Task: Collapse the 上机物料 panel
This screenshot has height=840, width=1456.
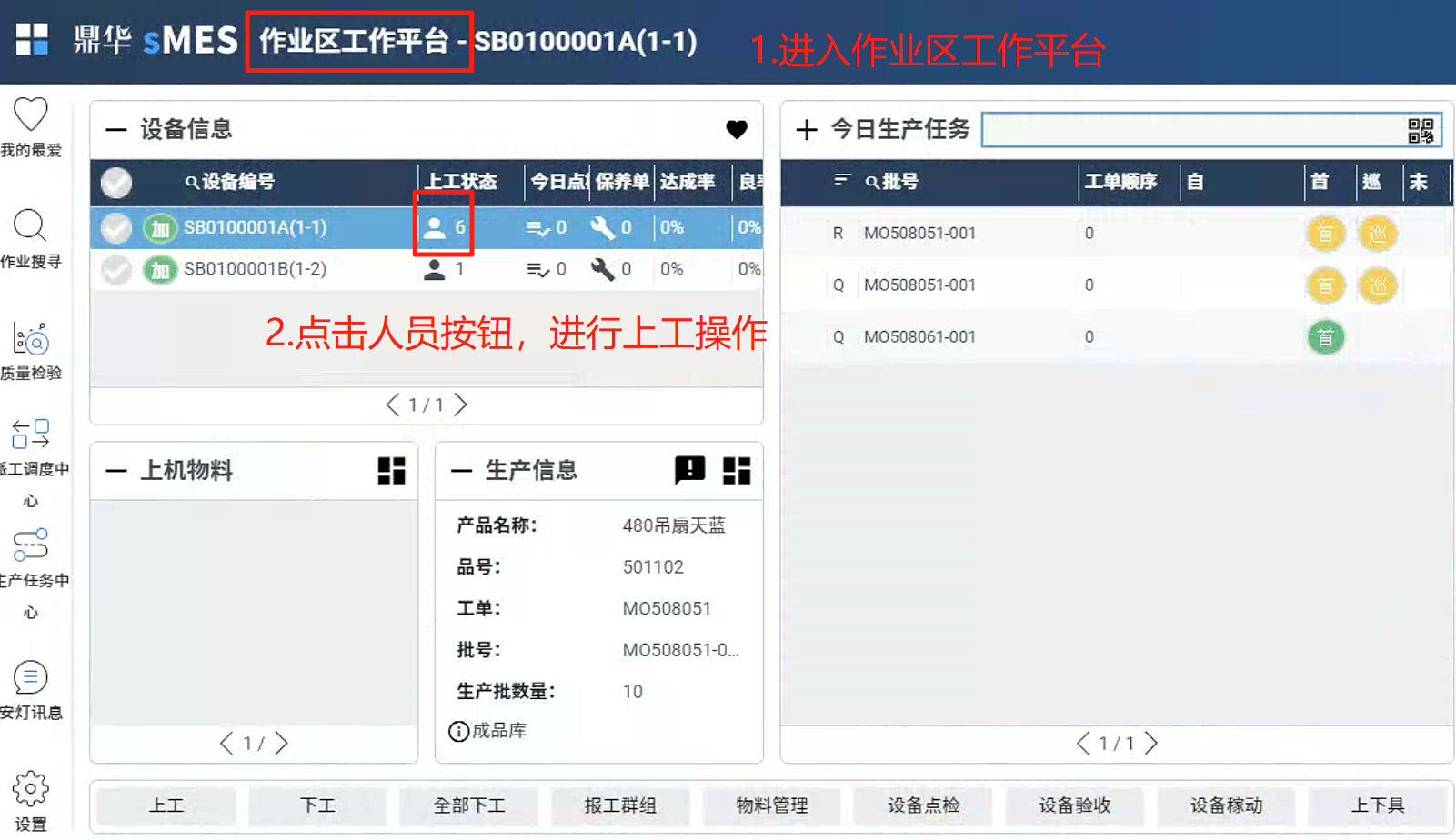Action: (x=115, y=471)
